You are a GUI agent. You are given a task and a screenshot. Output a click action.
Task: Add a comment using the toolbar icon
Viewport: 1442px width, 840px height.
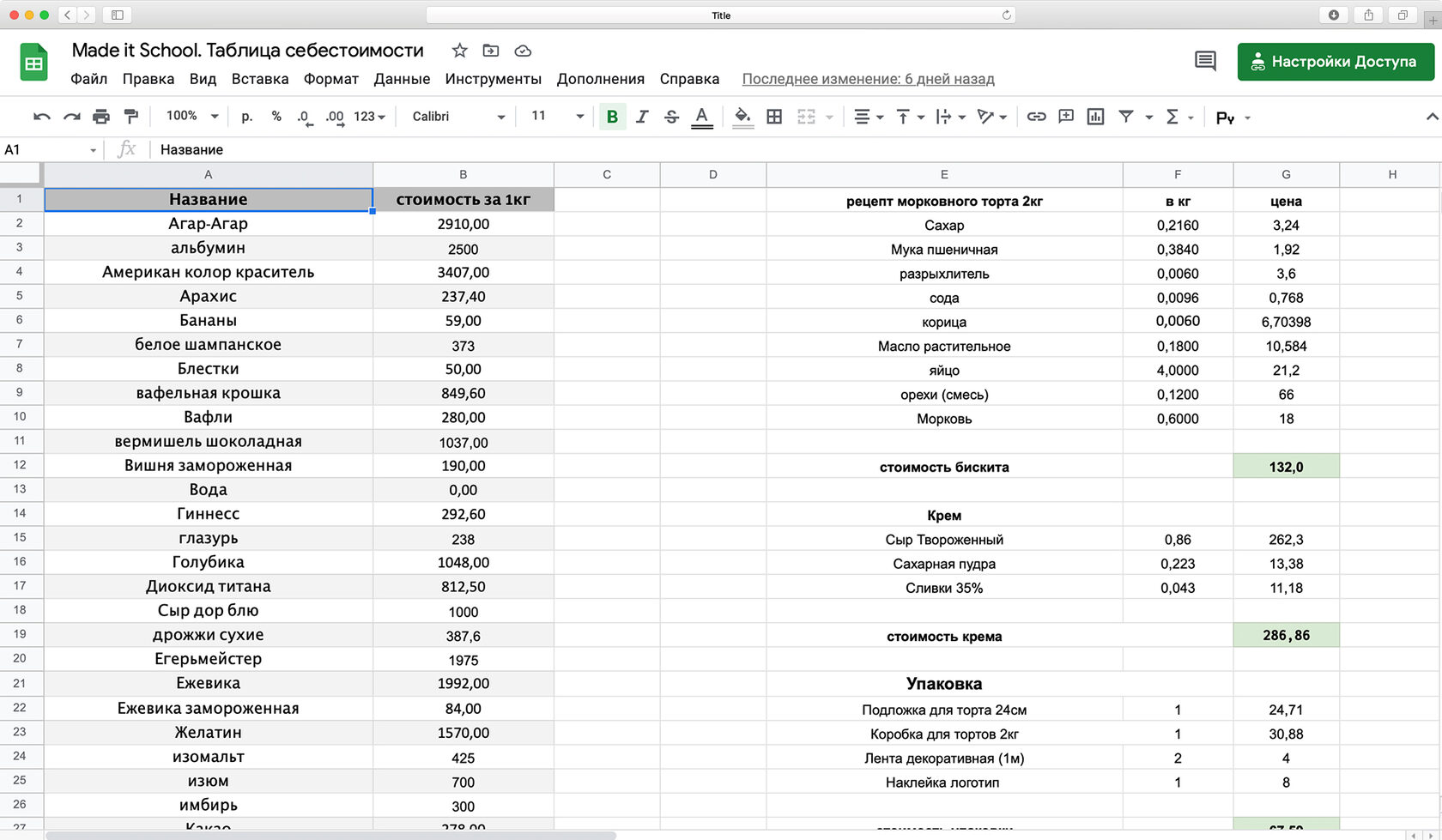point(1066,117)
